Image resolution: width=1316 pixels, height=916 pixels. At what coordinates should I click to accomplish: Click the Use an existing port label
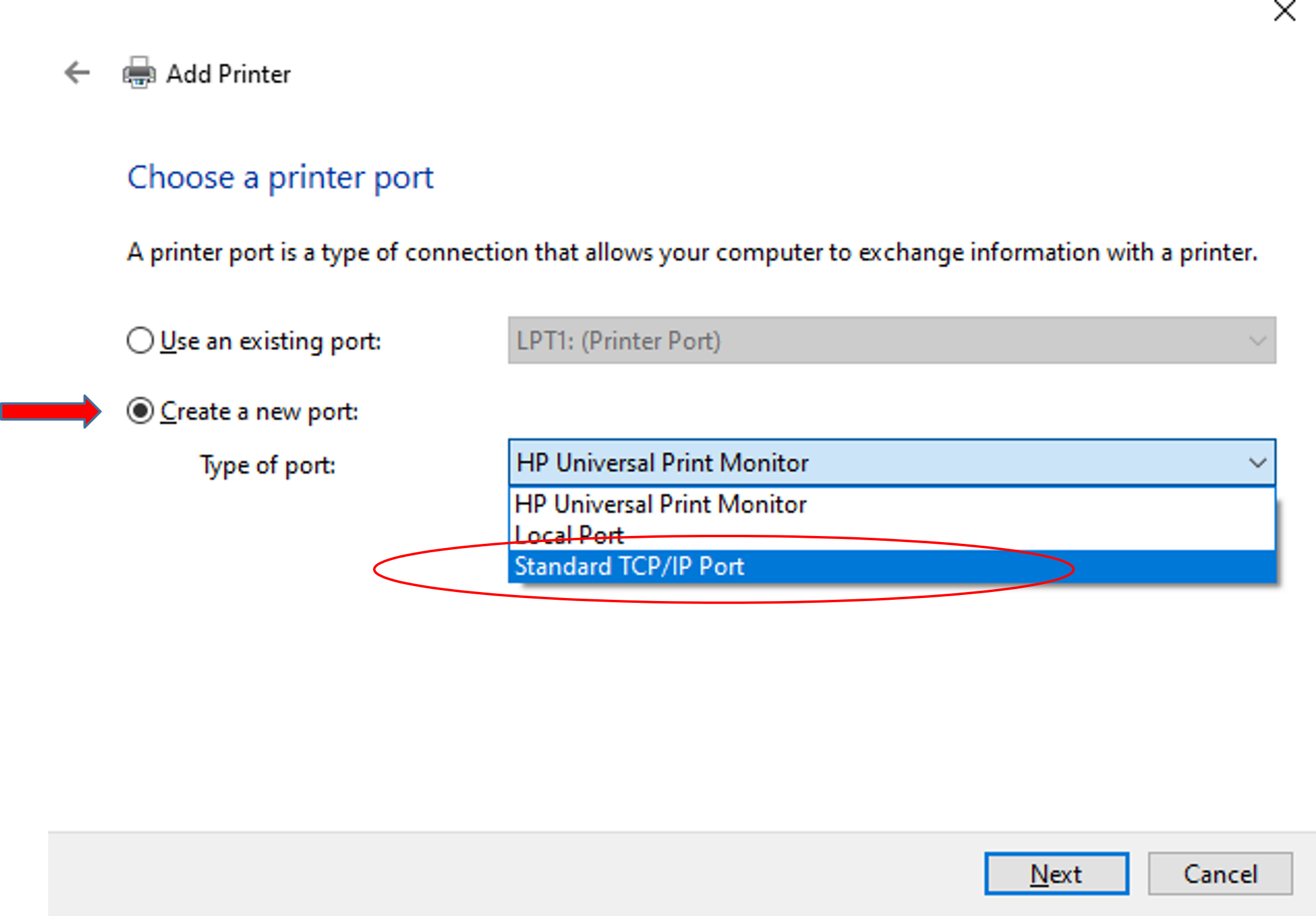[271, 341]
